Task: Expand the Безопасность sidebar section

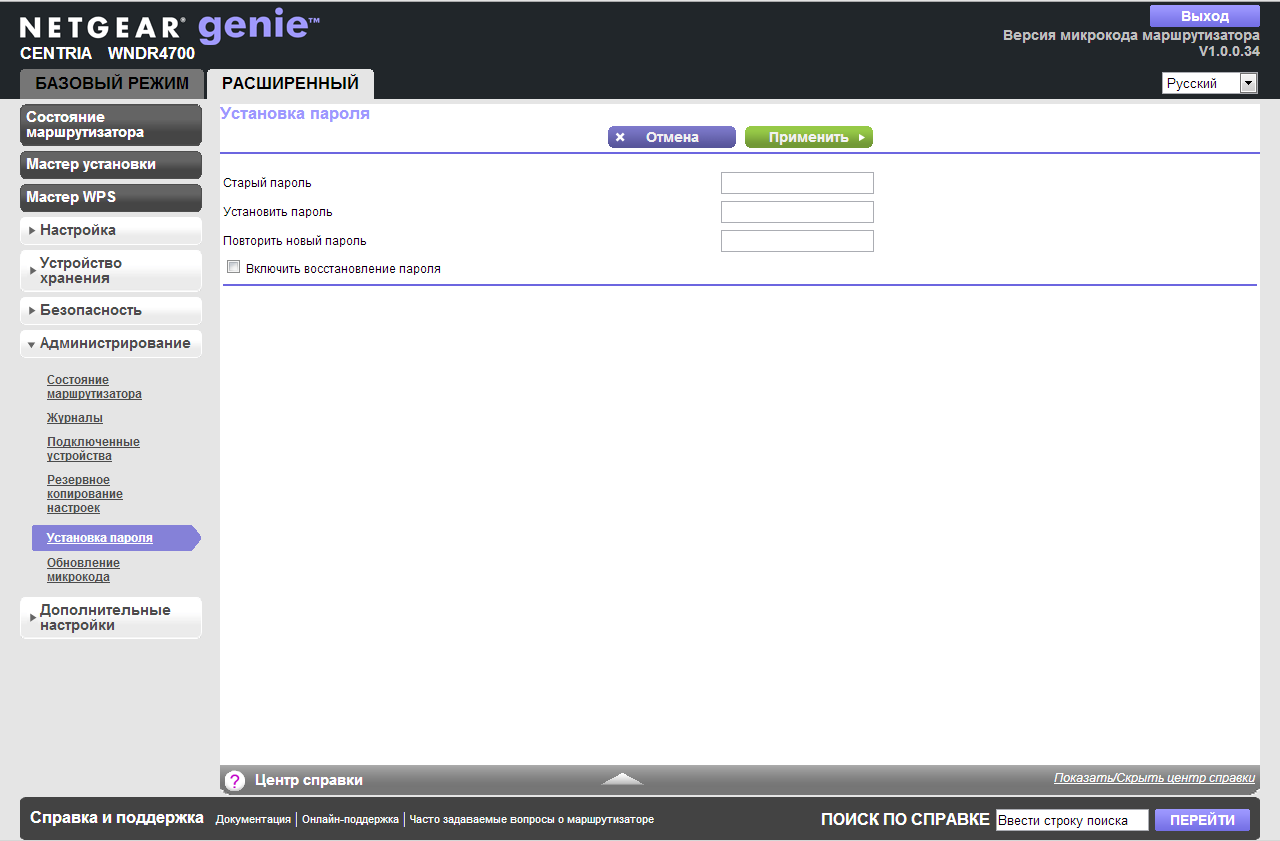Action: point(111,310)
